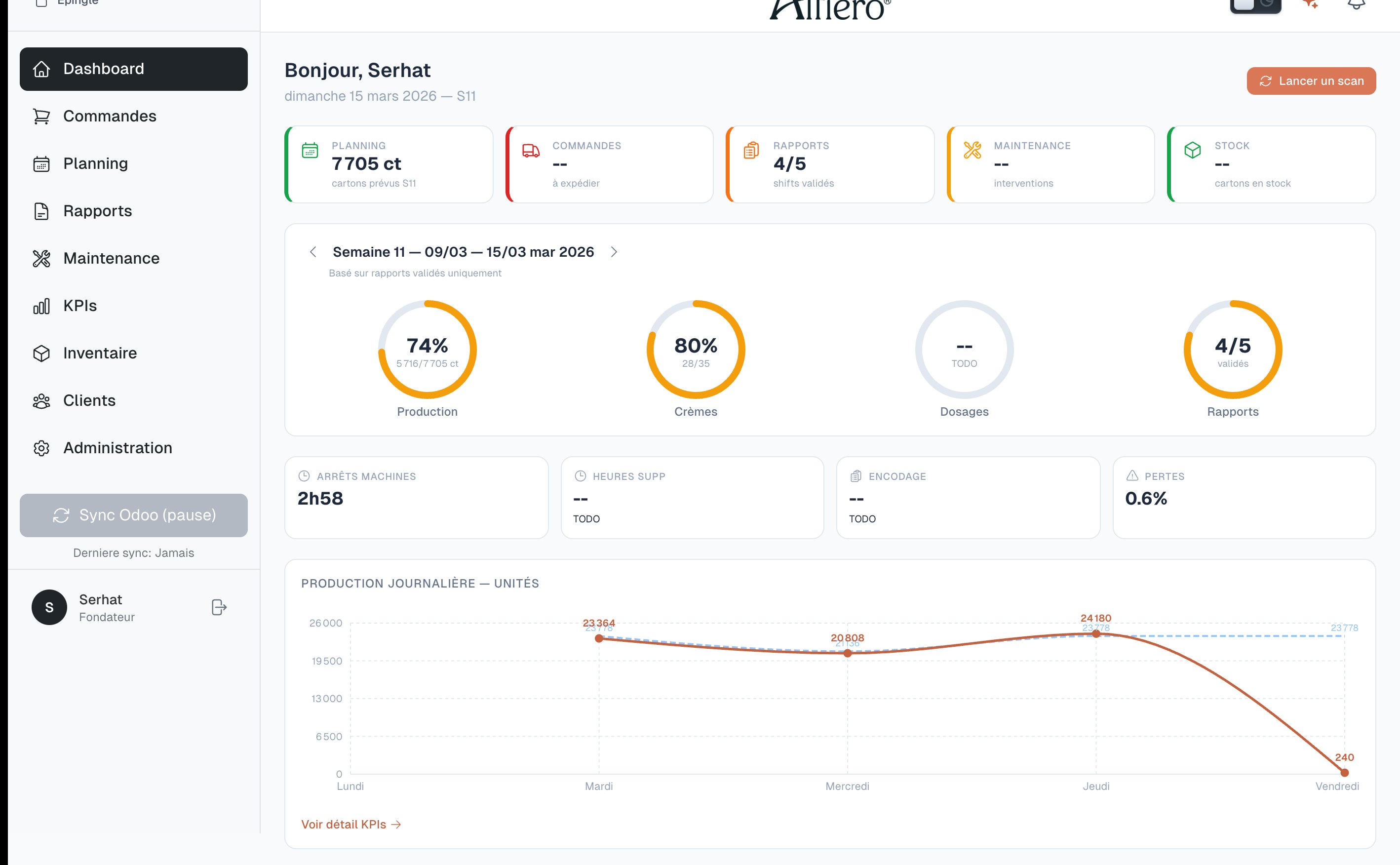Open the KPIs menu item
The height and width of the screenshot is (865, 1400).
[79, 306]
